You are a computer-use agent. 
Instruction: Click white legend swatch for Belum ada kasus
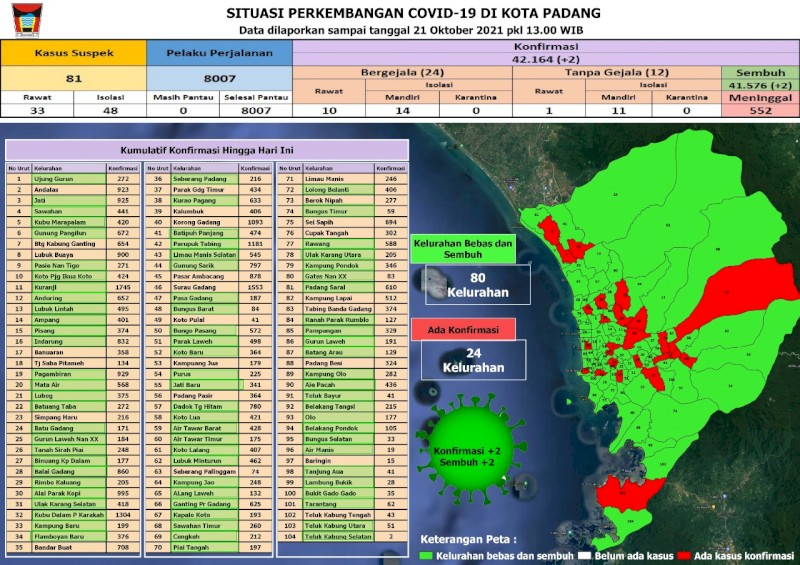584,556
